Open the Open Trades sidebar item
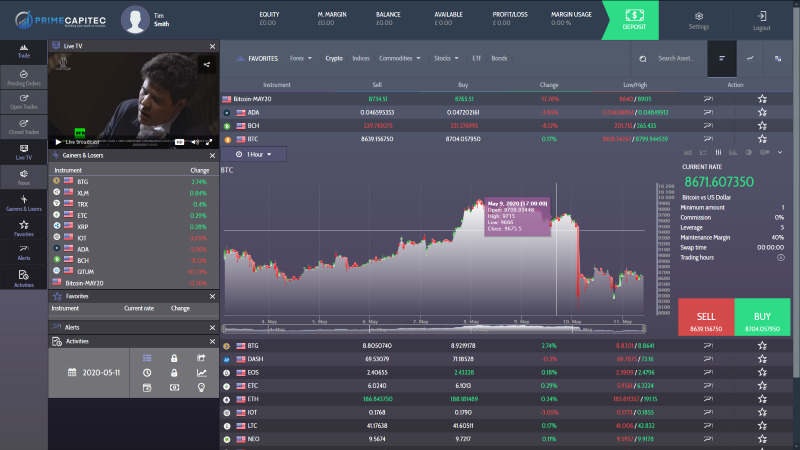Viewport: 800px width, 450px height. tap(23, 102)
